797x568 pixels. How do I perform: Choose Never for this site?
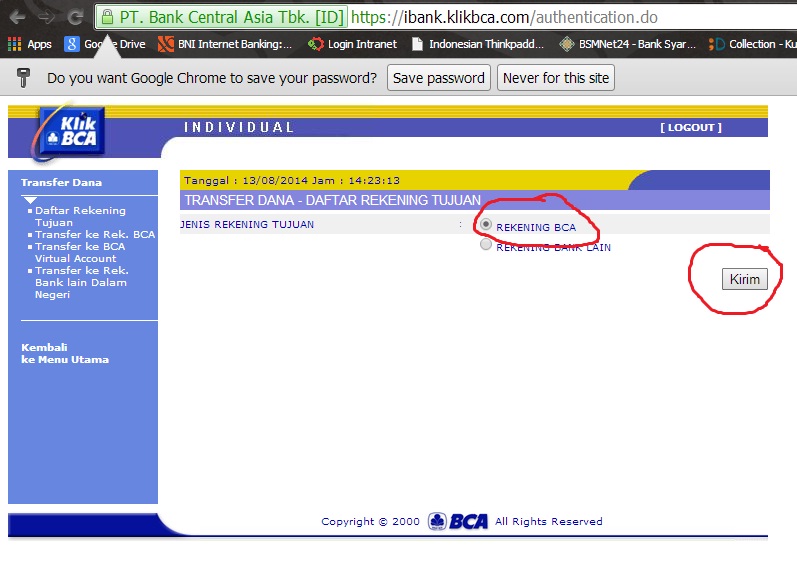tap(556, 78)
